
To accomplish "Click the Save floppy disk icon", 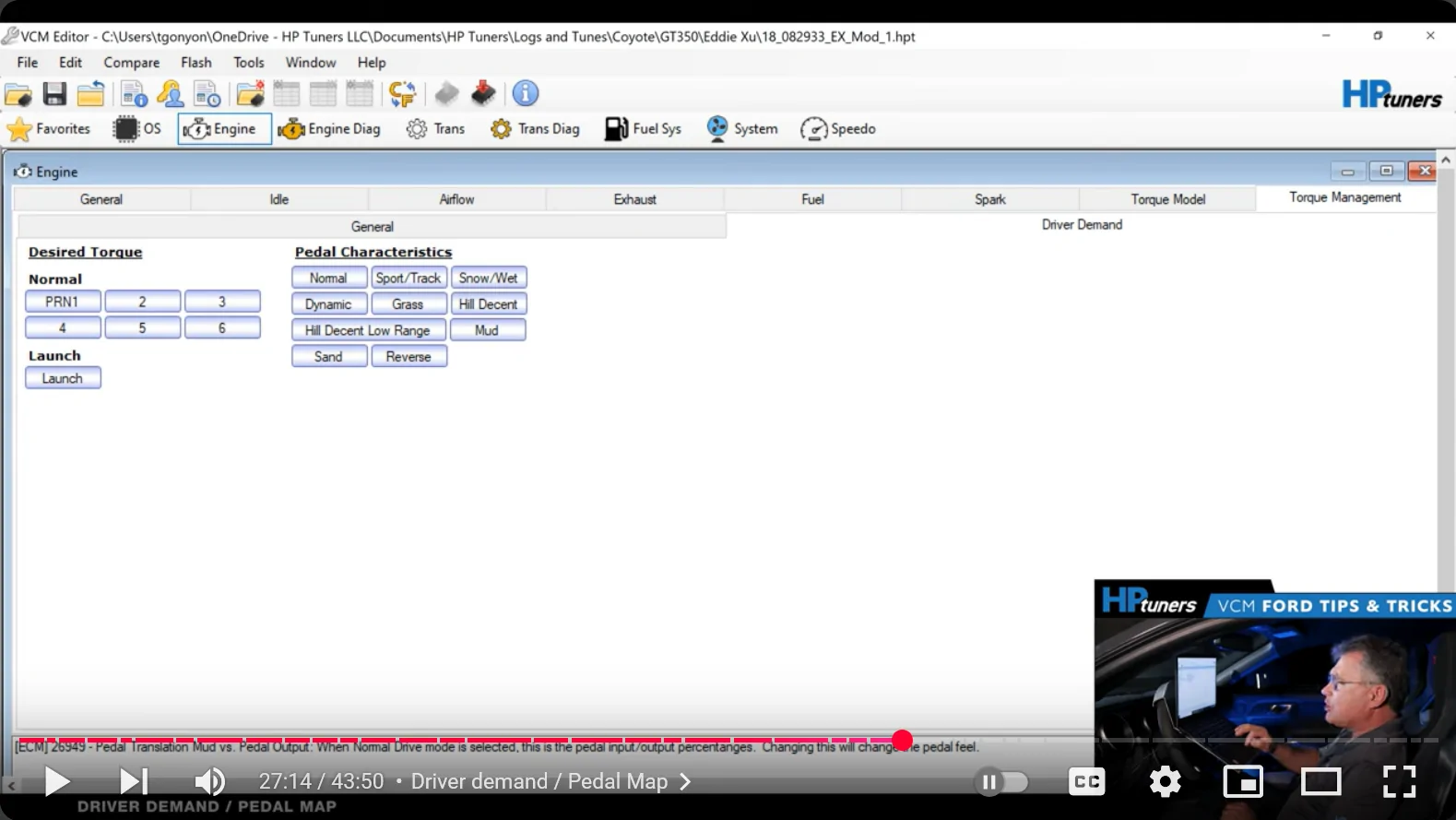I will (x=54, y=94).
